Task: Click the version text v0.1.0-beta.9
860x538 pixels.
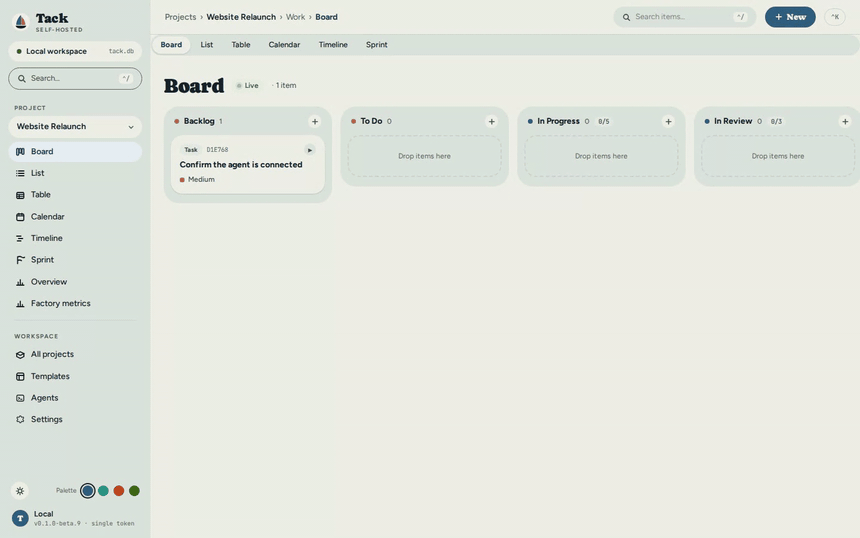Action: tap(58, 524)
